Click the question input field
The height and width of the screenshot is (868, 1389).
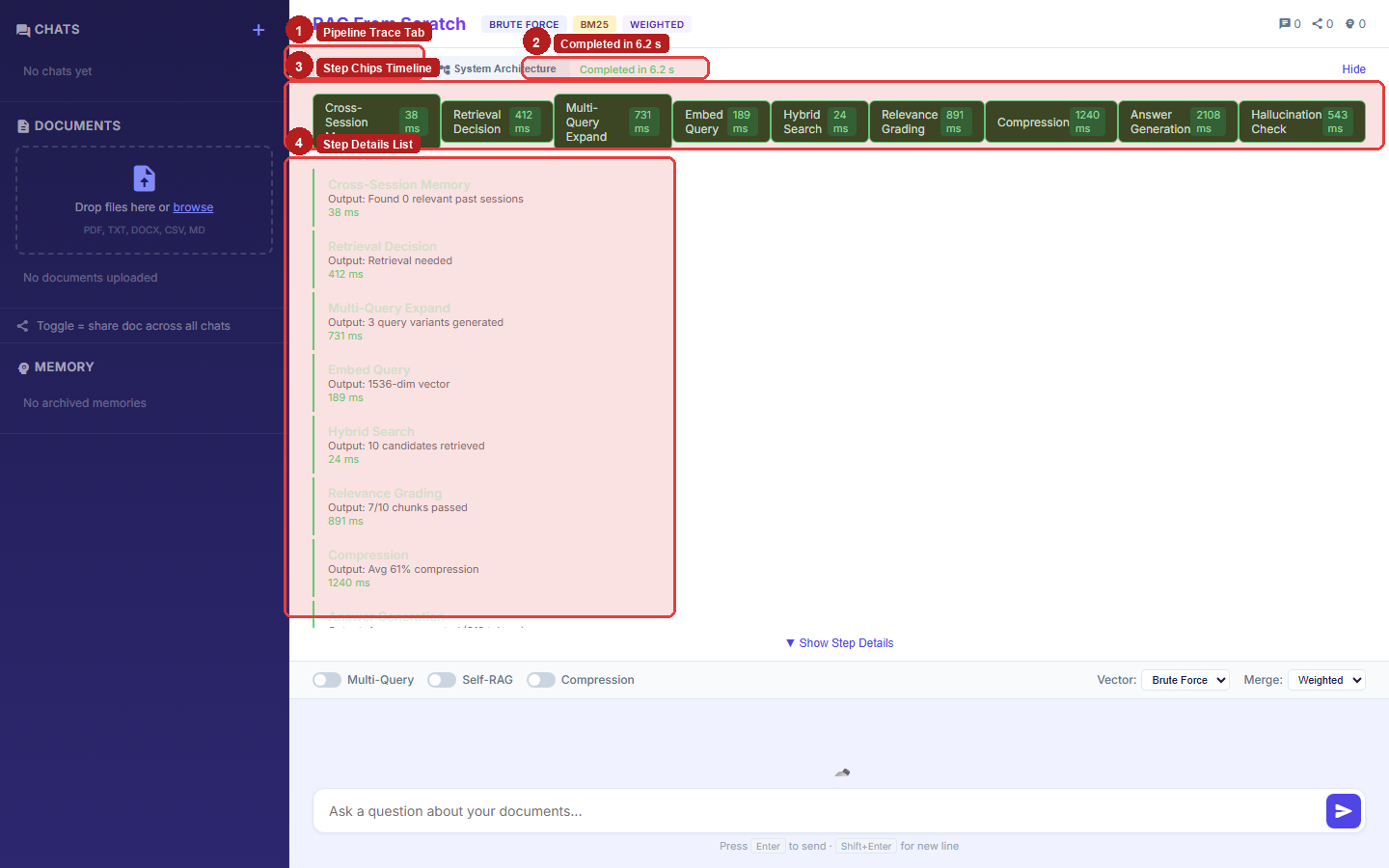pos(820,811)
